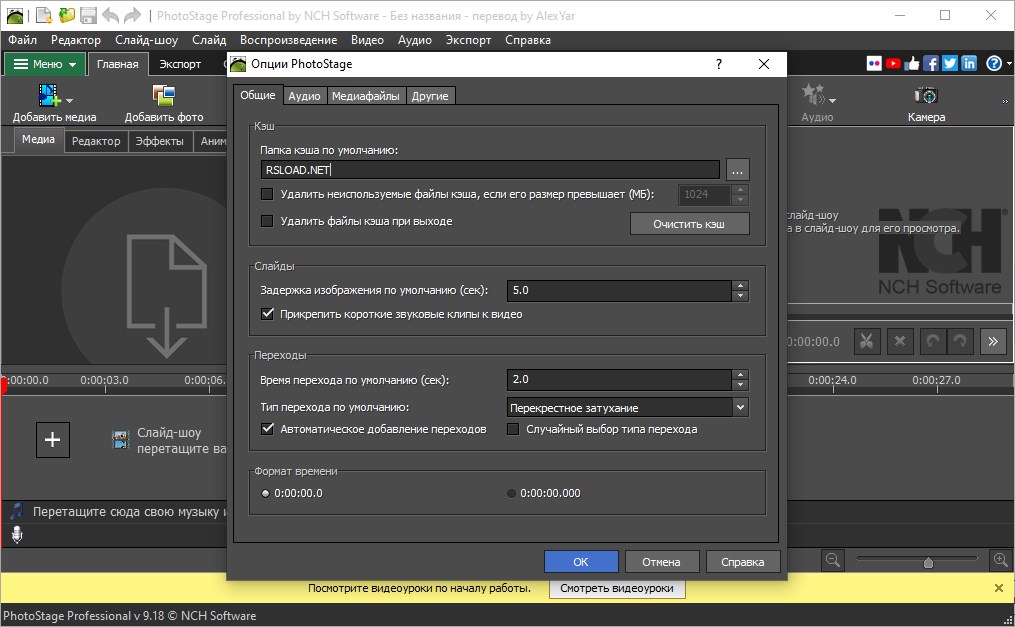The image size is (1015, 627).
Task: Expand the help icon dropdown arrow
Action: coord(1009,63)
